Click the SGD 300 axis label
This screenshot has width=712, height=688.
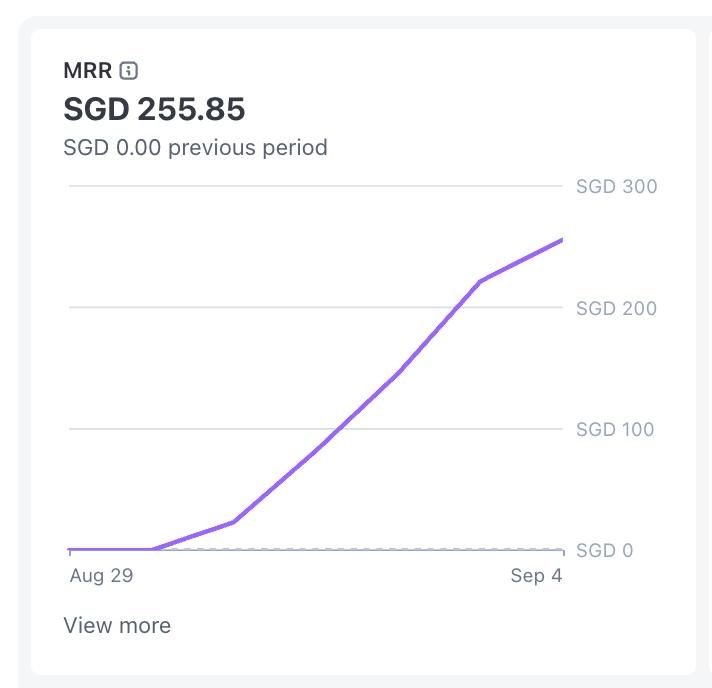point(616,186)
